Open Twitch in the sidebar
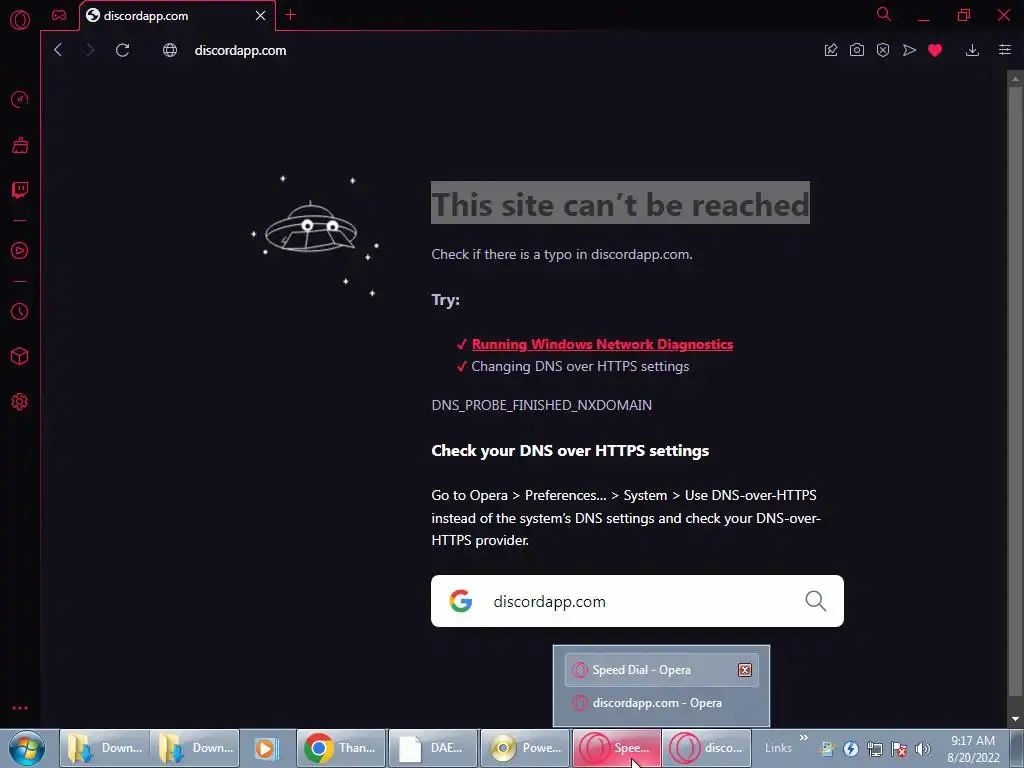Viewport: 1024px width, 768px height. click(x=20, y=190)
